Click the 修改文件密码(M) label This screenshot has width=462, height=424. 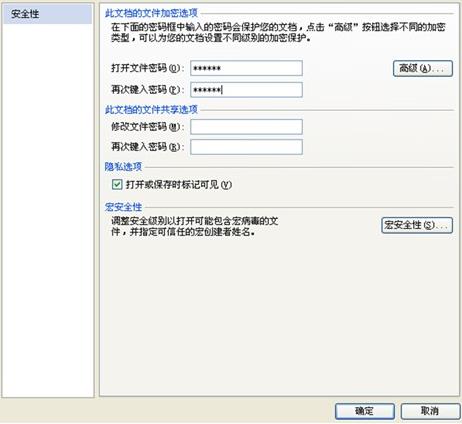click(x=147, y=127)
